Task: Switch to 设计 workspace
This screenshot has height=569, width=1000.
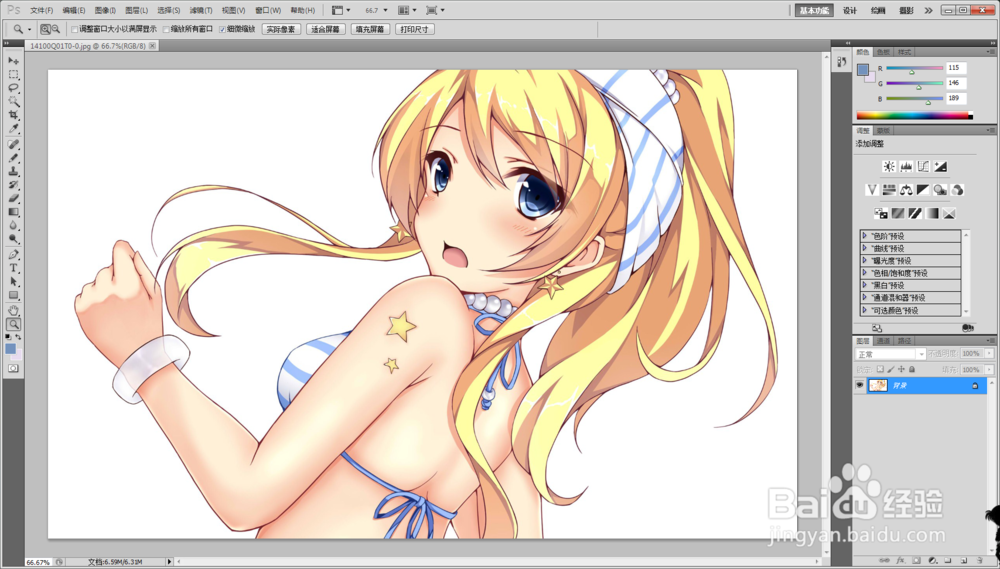Action: pyautogui.click(x=850, y=10)
